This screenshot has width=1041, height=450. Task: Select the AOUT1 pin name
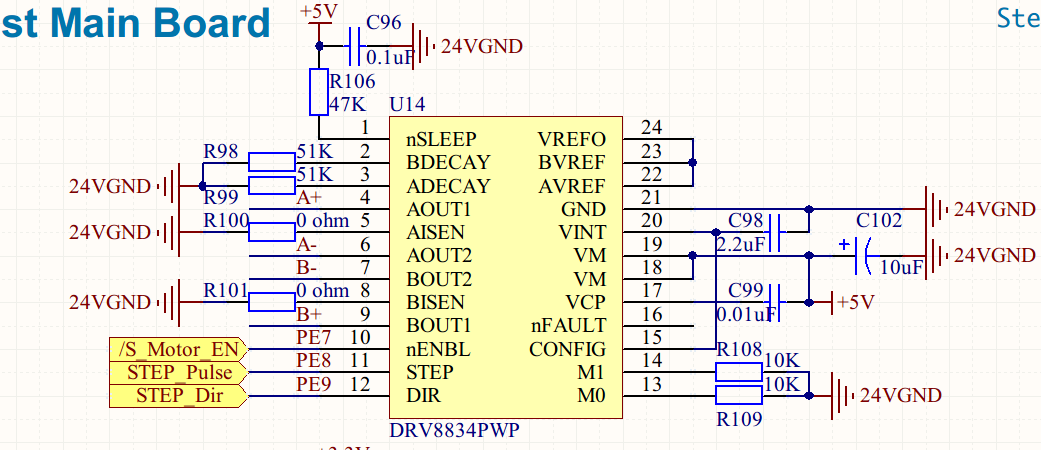point(438,210)
